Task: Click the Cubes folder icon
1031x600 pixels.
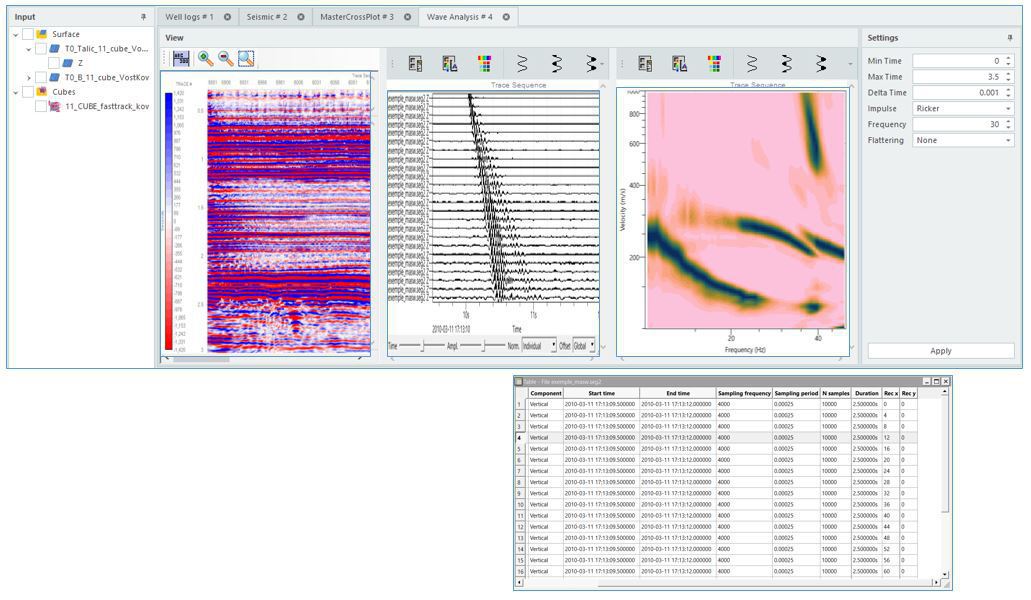Action: [42, 92]
